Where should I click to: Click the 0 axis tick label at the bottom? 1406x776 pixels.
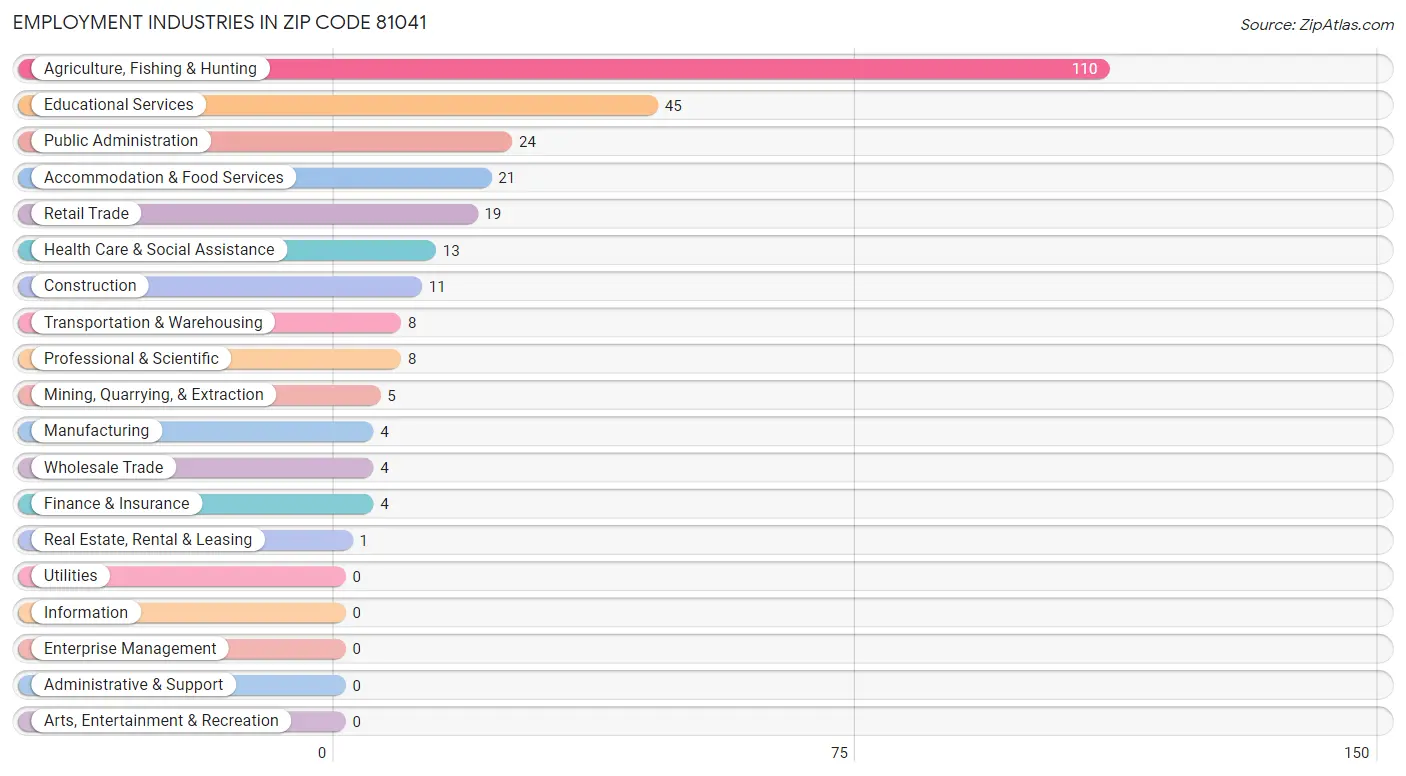(x=322, y=753)
